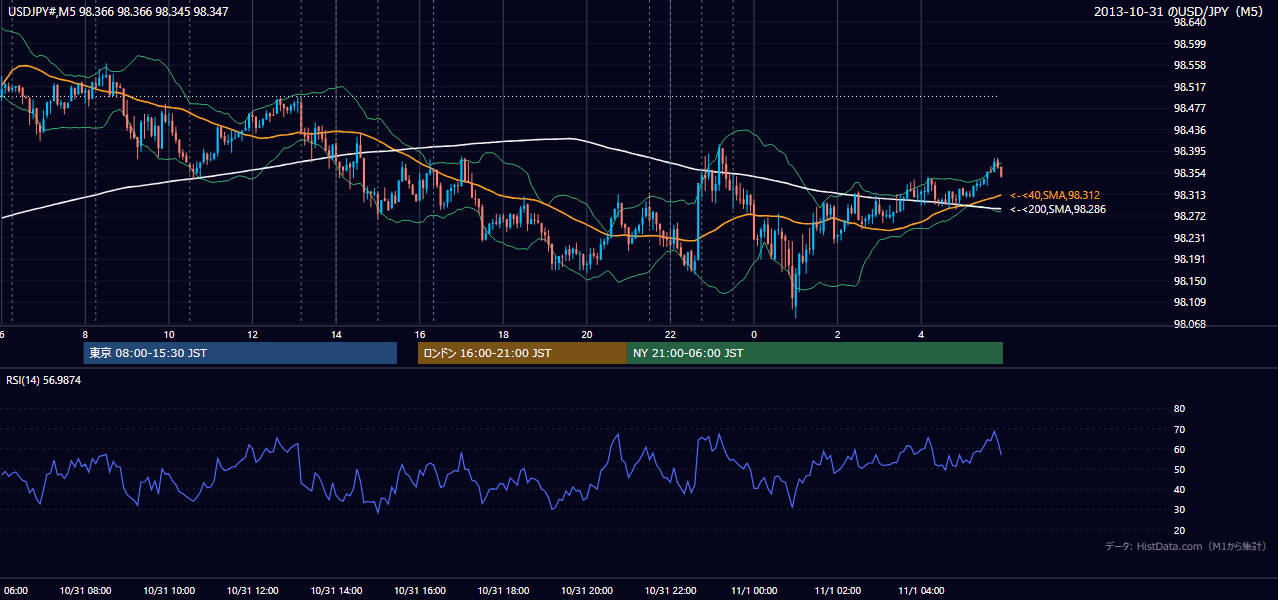1278x600 pixels.
Task: Click the 10/31 22:00 time axis label
Action: pos(670,590)
